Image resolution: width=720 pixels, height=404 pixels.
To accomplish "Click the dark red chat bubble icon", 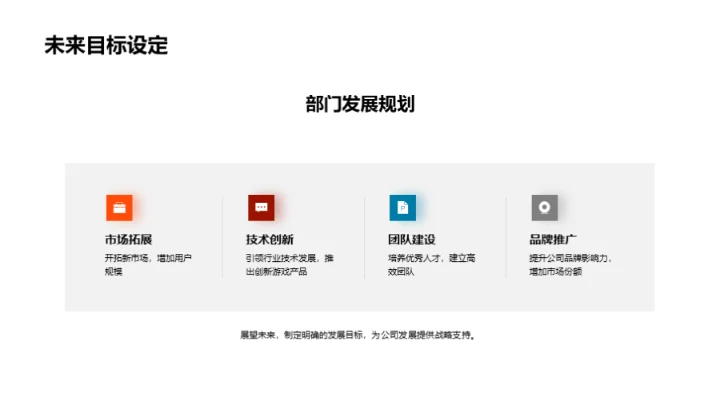I will point(261,208).
